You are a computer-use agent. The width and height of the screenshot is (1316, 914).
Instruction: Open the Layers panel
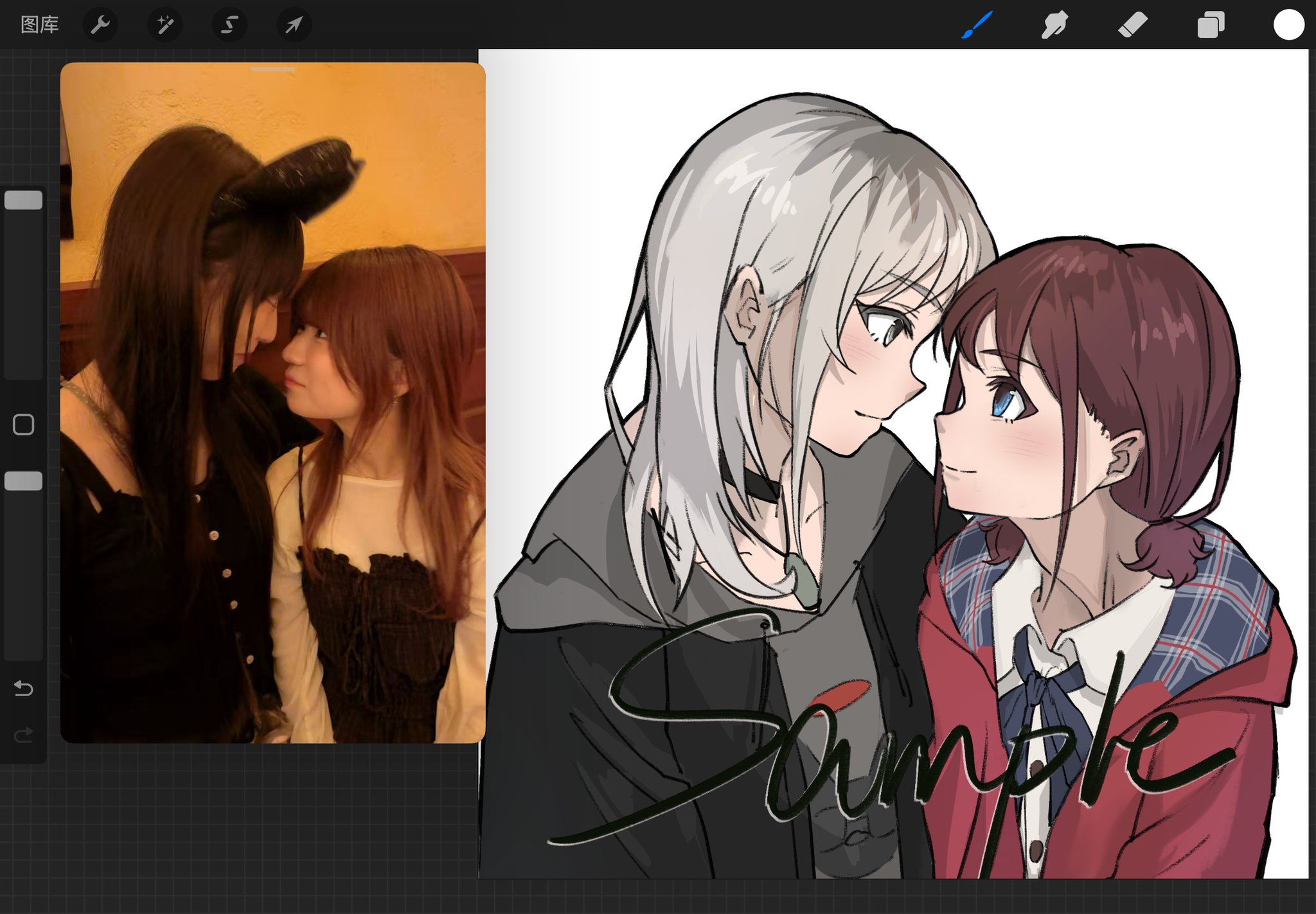click(1211, 25)
